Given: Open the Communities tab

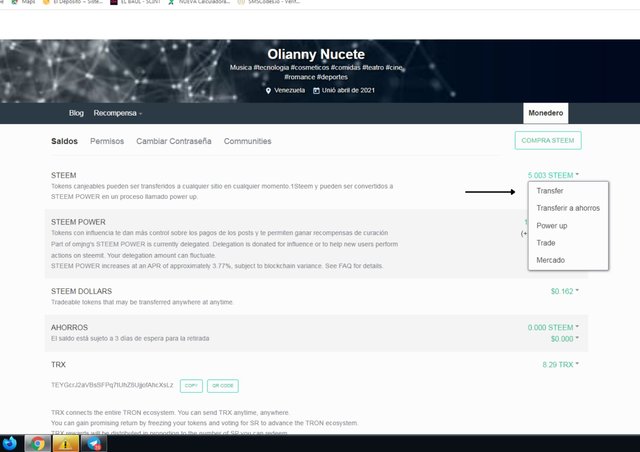Looking at the screenshot, I should point(247,141).
